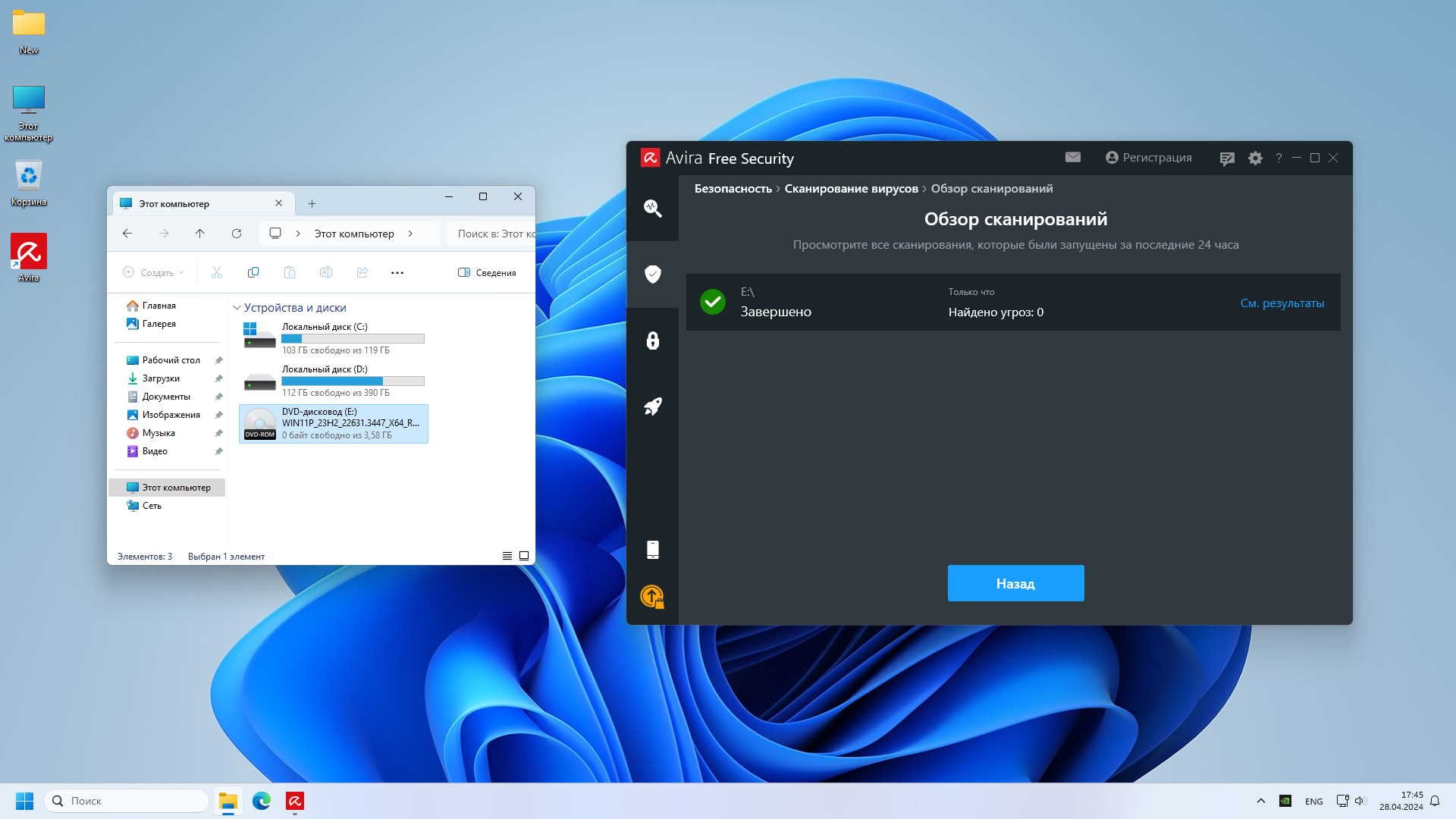The width and height of the screenshot is (1456, 819).
Task: Click the orange upgrade icon in sidebar
Action: pos(652,597)
